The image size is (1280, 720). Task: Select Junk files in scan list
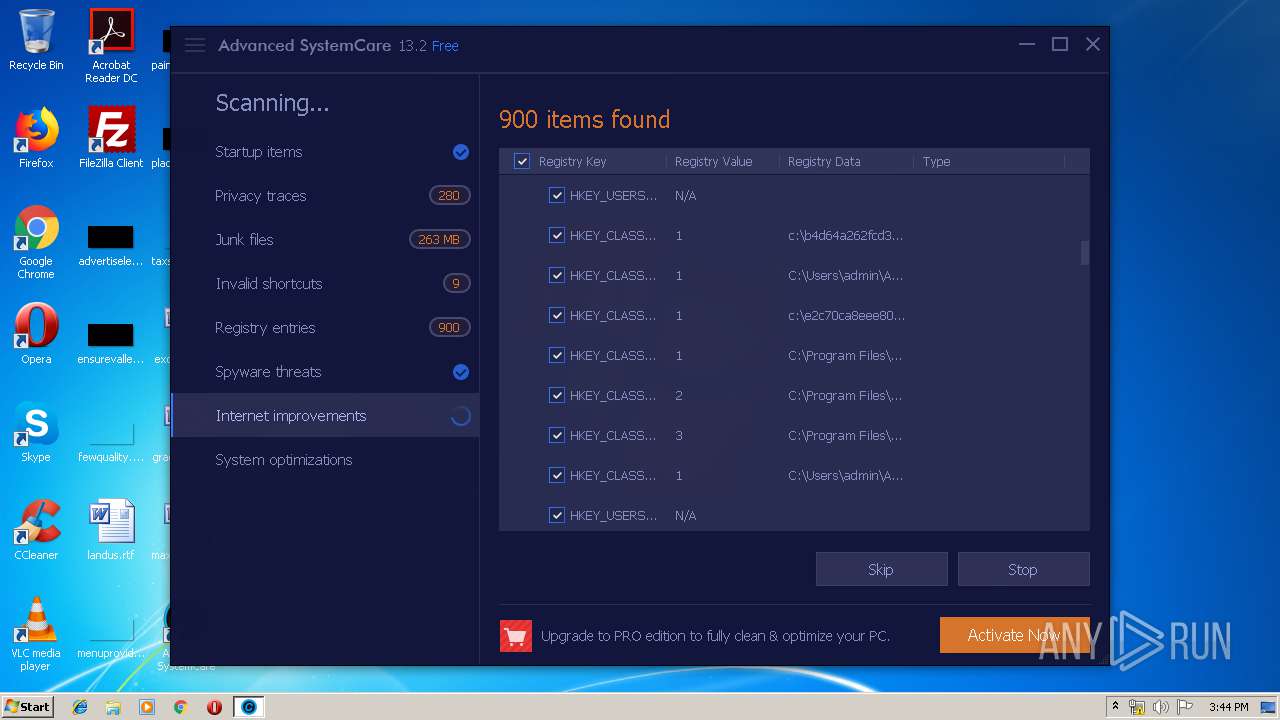coord(325,240)
